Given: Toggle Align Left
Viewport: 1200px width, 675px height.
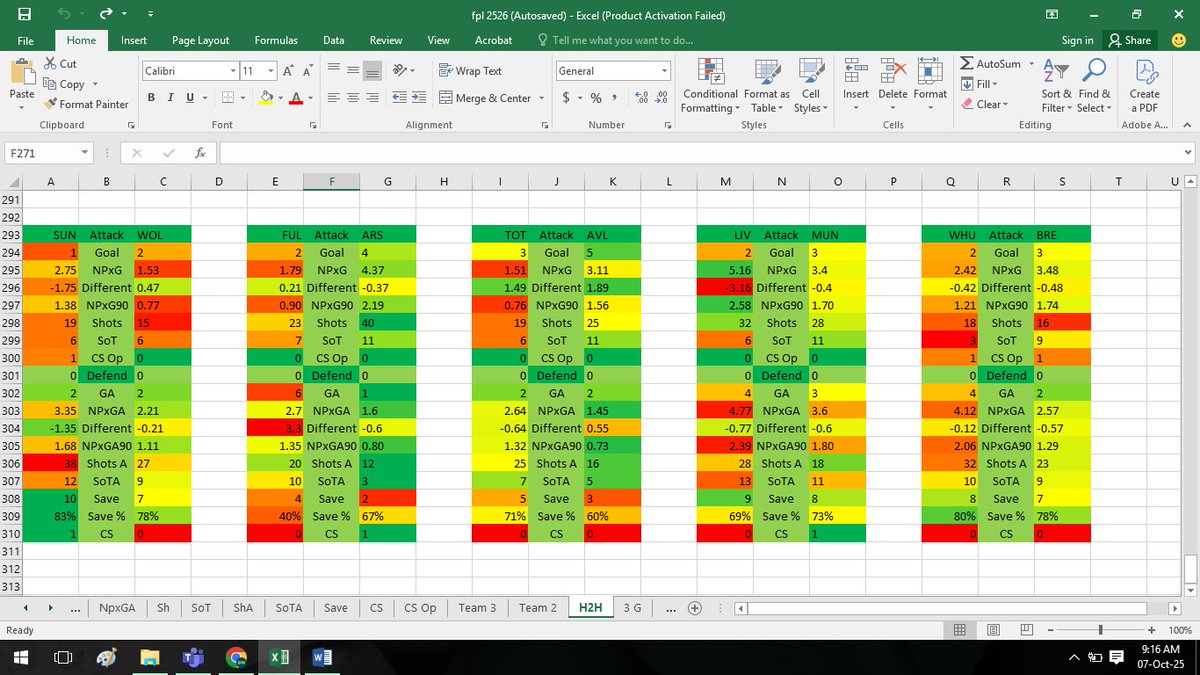Looking at the screenshot, I should click(x=335, y=98).
